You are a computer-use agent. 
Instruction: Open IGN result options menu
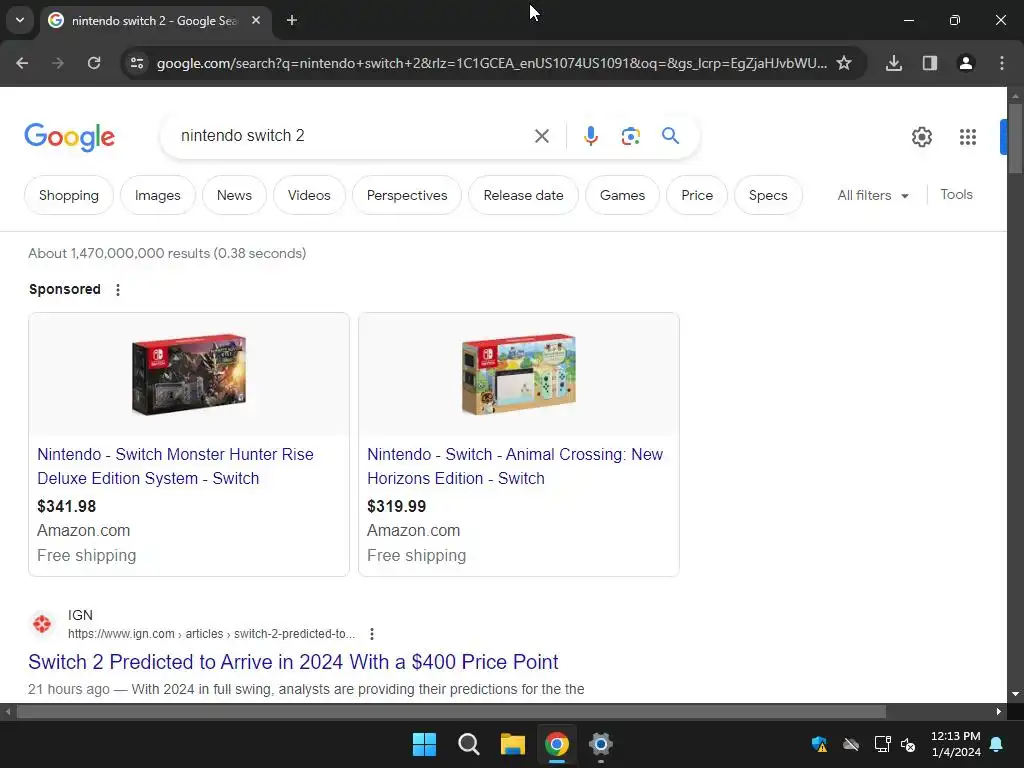(x=372, y=634)
